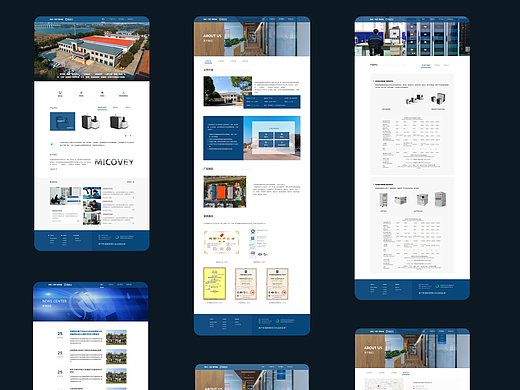Click the top-right blue button in the frosted glass panel
This screenshot has width=520, height=390.
tap(282, 136)
